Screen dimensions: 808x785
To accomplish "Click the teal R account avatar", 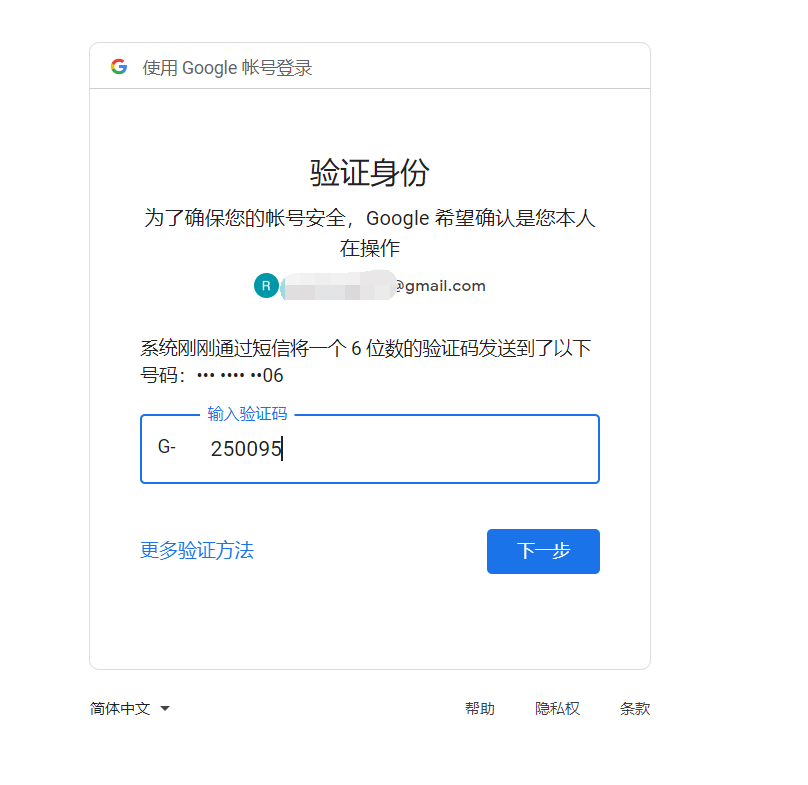I will 266,286.
